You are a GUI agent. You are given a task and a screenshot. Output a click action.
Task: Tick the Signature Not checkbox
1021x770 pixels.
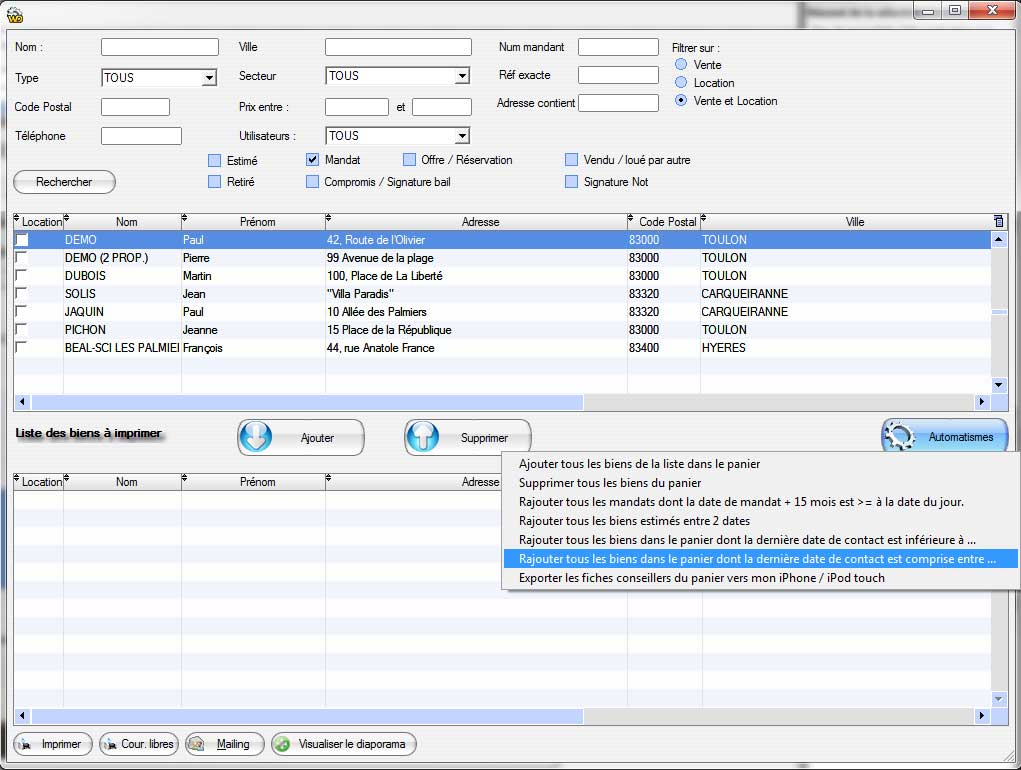(572, 182)
